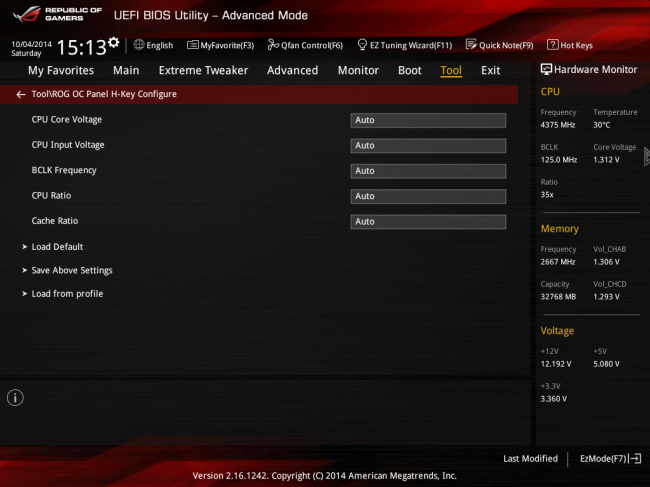The image size is (650, 487).
Task: Click the Memory section heading
Action: tap(560, 229)
